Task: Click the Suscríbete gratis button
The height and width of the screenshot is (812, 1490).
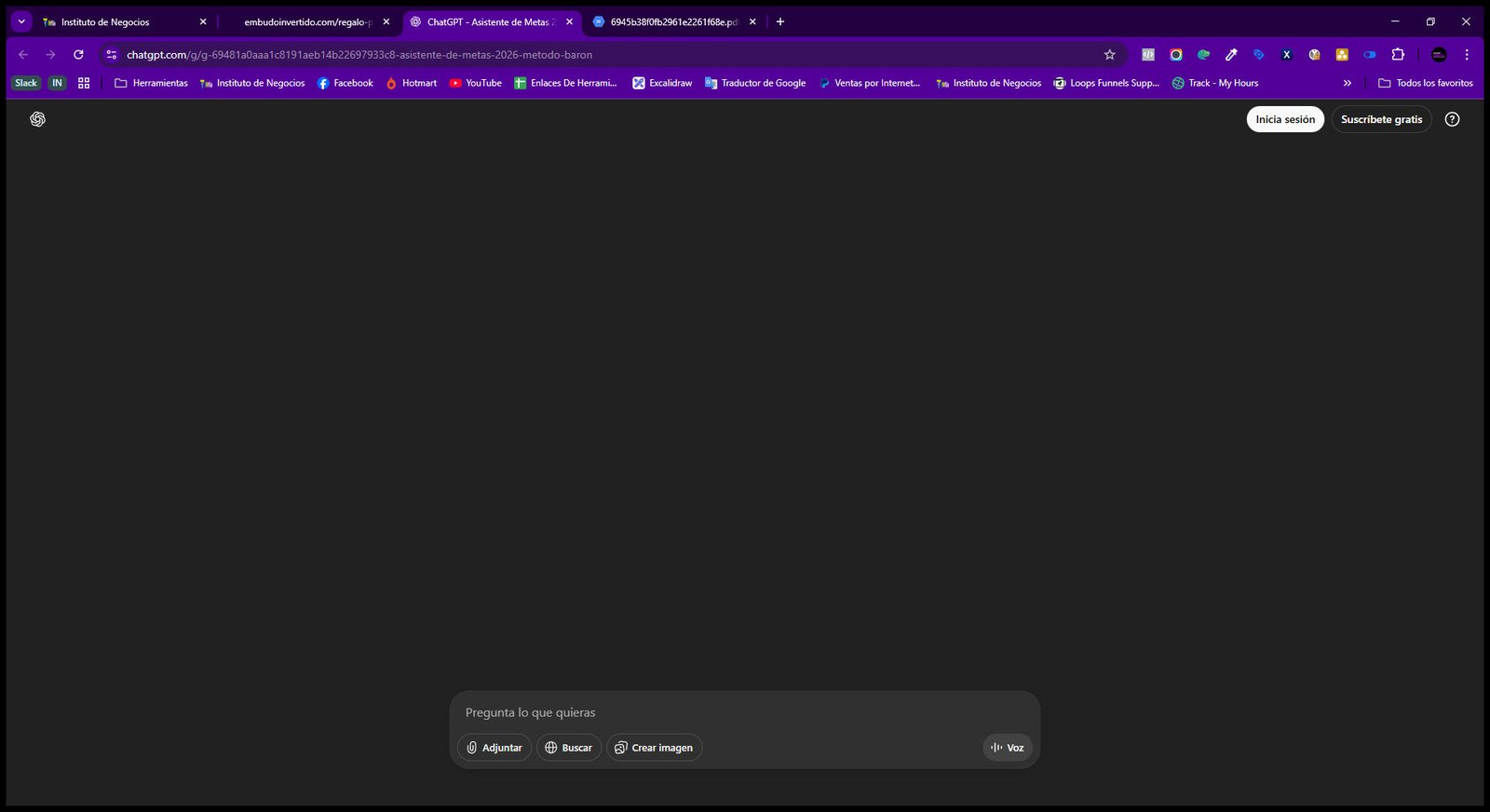Action: [x=1381, y=119]
